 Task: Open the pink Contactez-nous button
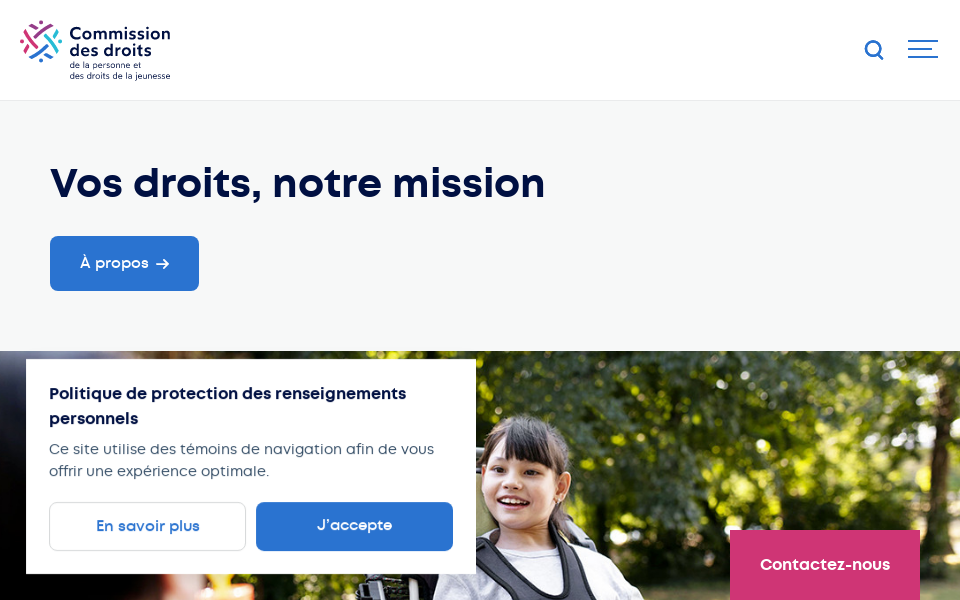(x=825, y=564)
